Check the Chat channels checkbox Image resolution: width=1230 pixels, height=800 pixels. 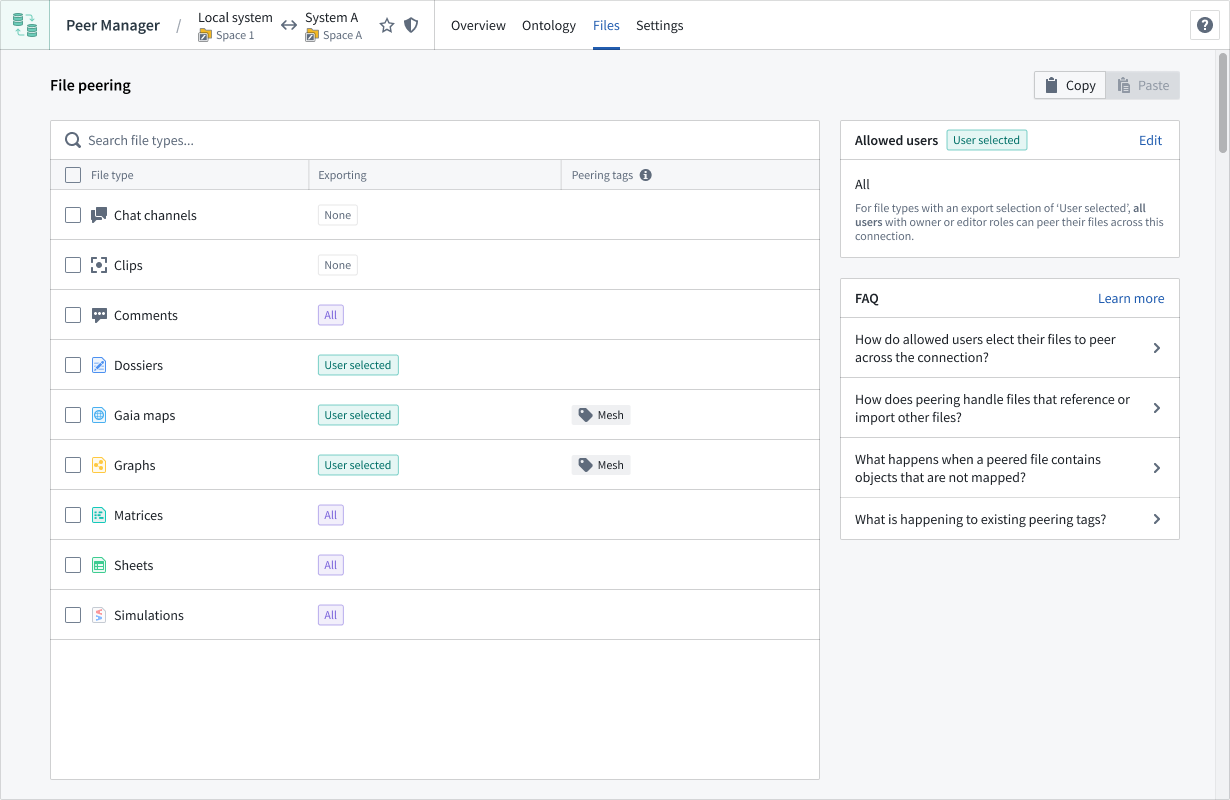click(x=73, y=215)
